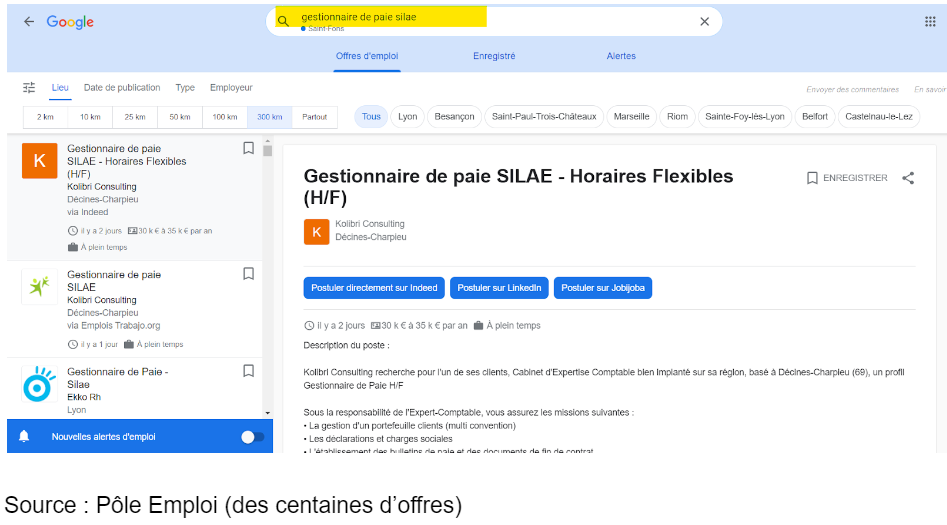Select the 10 km radius
The image size is (947, 525).
pyautogui.click(x=90, y=117)
